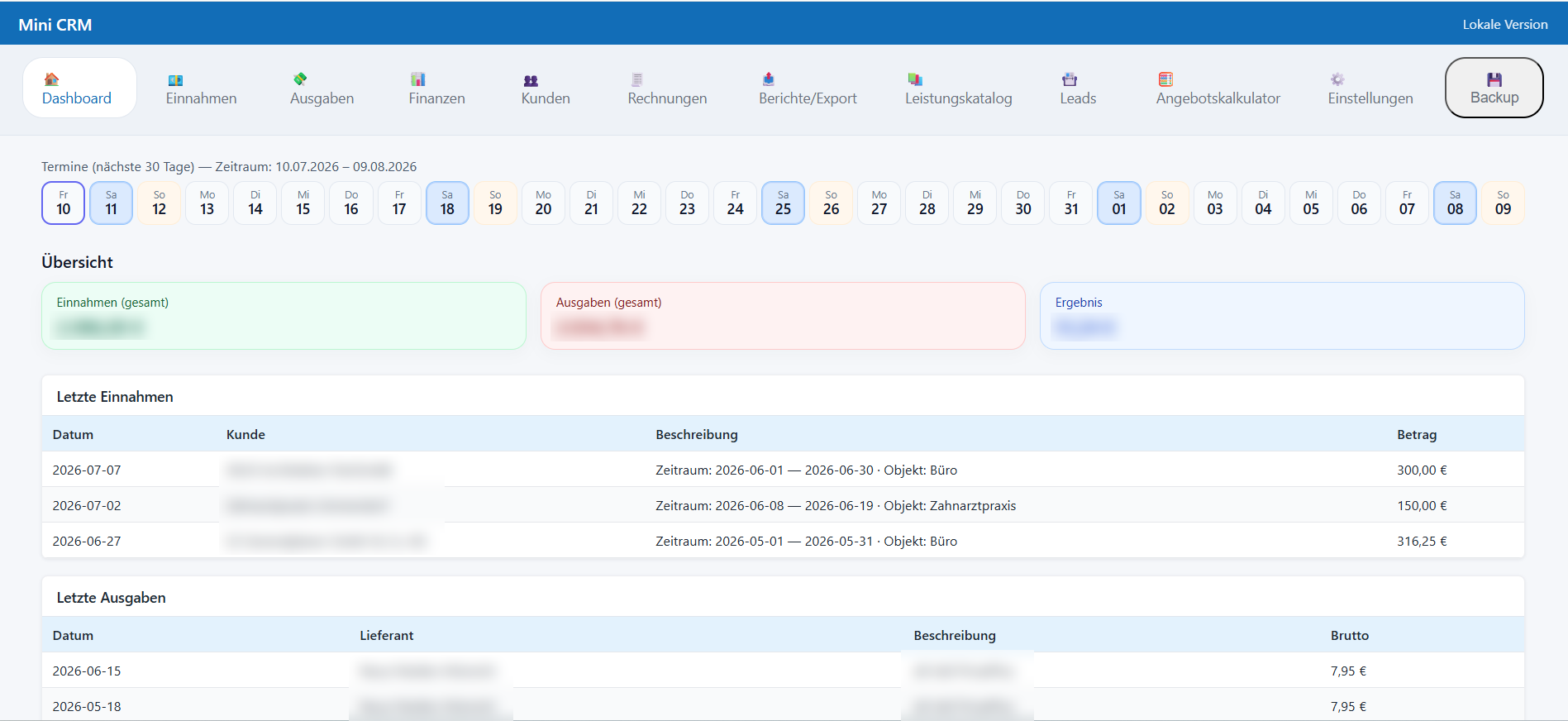The image size is (1568, 721).
Task: Click the bar chart icon for Finanzen
Action: 418,79
